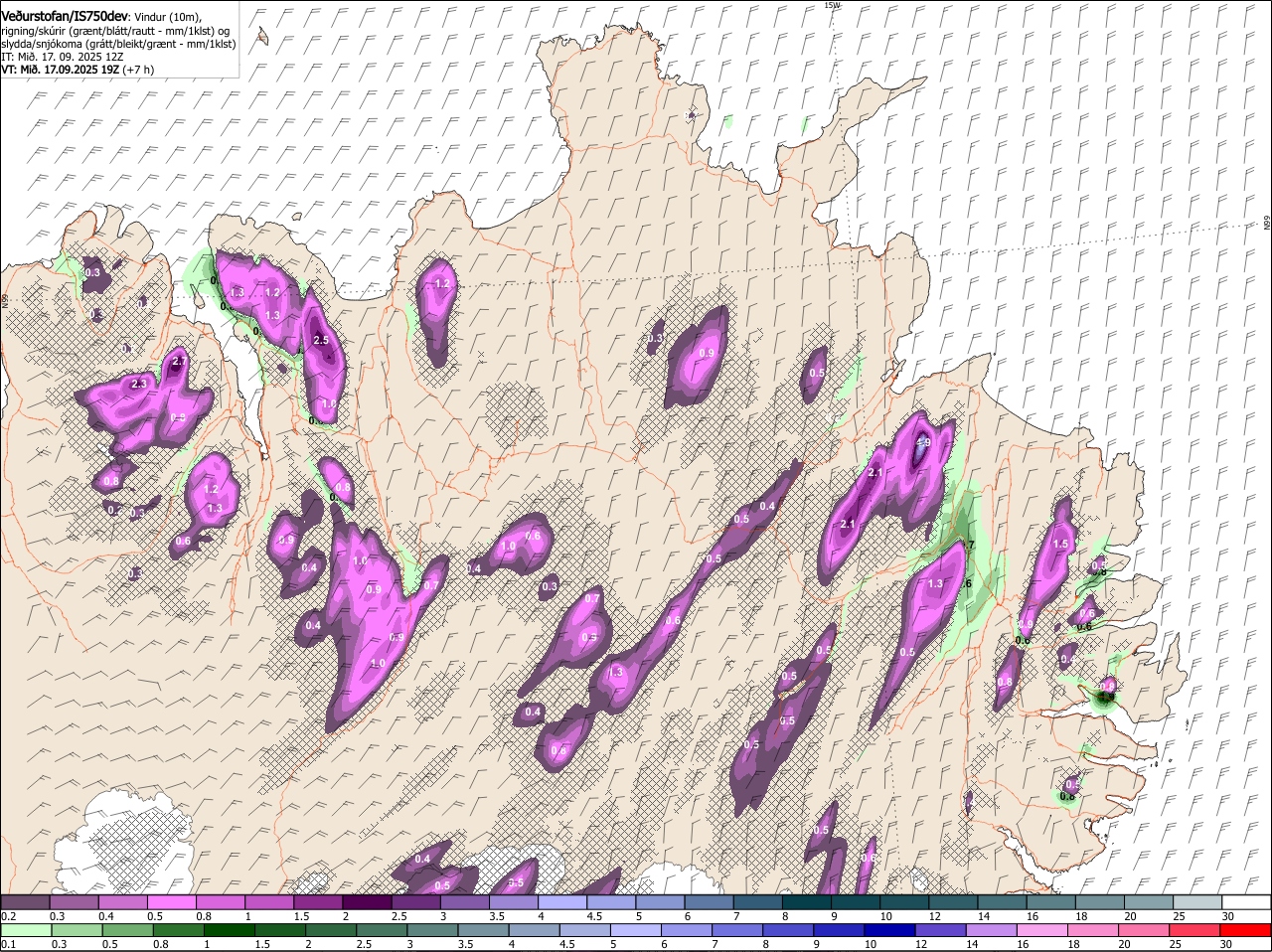Click the slydda/snjókoma legend description line
This screenshot has height=952, width=1272.
click(x=118, y=44)
